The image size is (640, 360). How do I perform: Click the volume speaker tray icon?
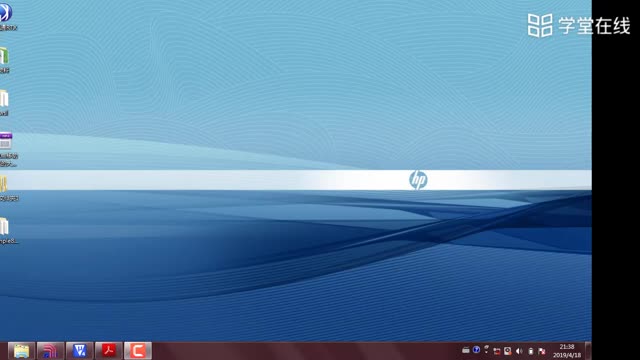519,351
